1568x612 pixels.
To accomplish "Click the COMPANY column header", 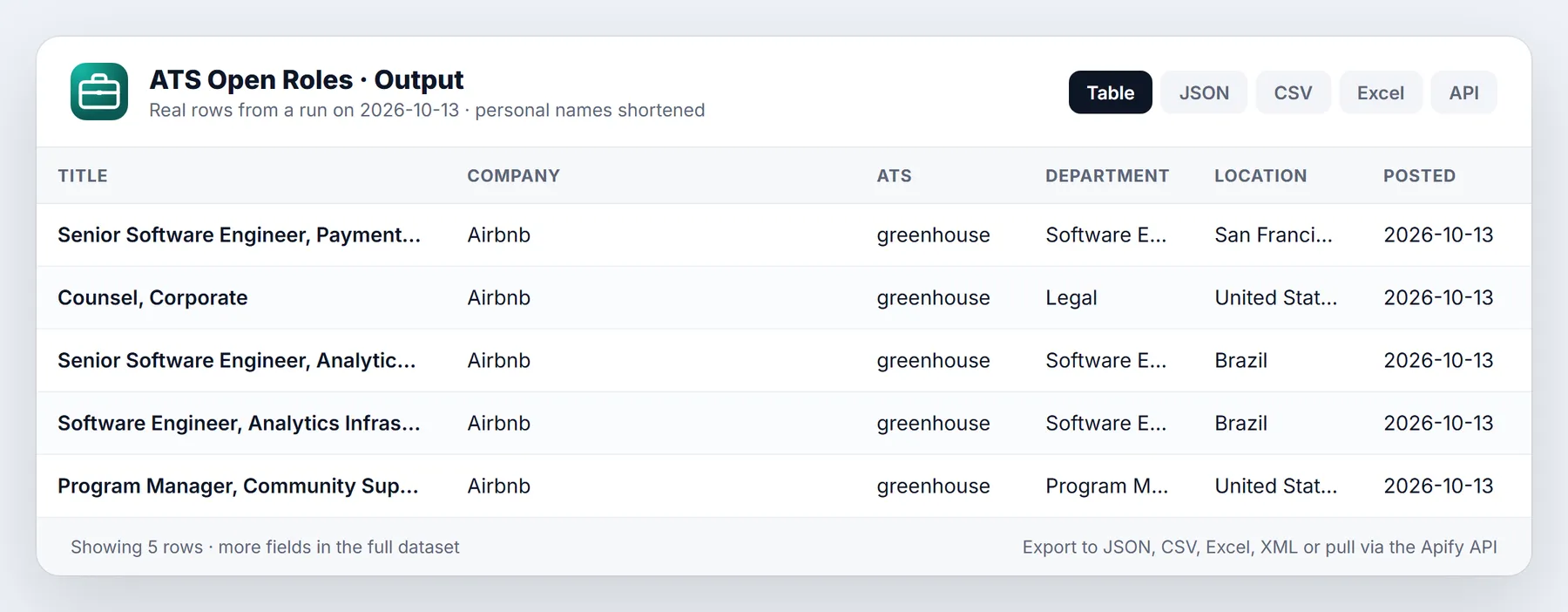I will coord(513,176).
